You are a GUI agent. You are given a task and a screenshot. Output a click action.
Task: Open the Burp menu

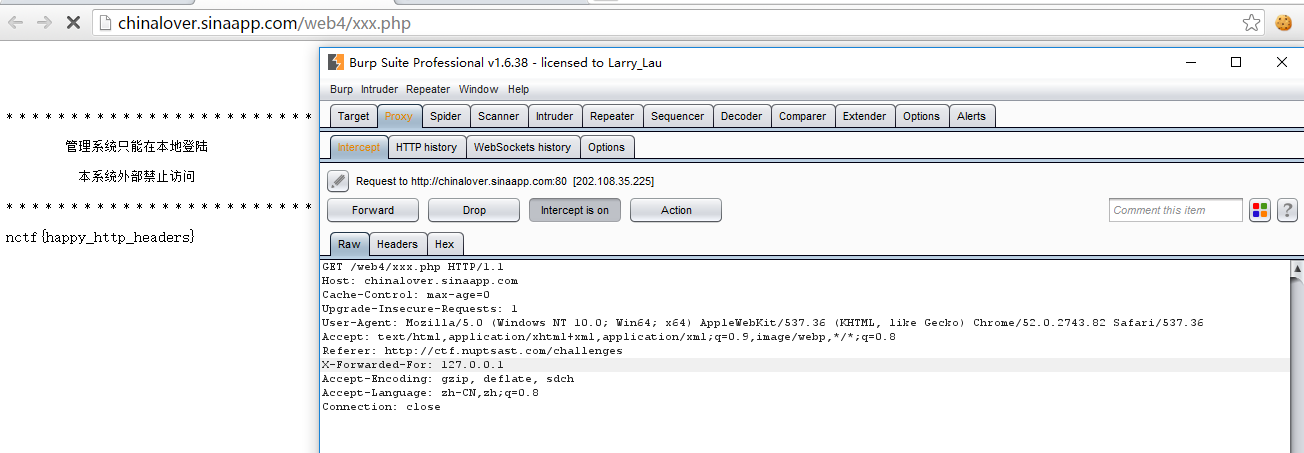pyautogui.click(x=342, y=89)
